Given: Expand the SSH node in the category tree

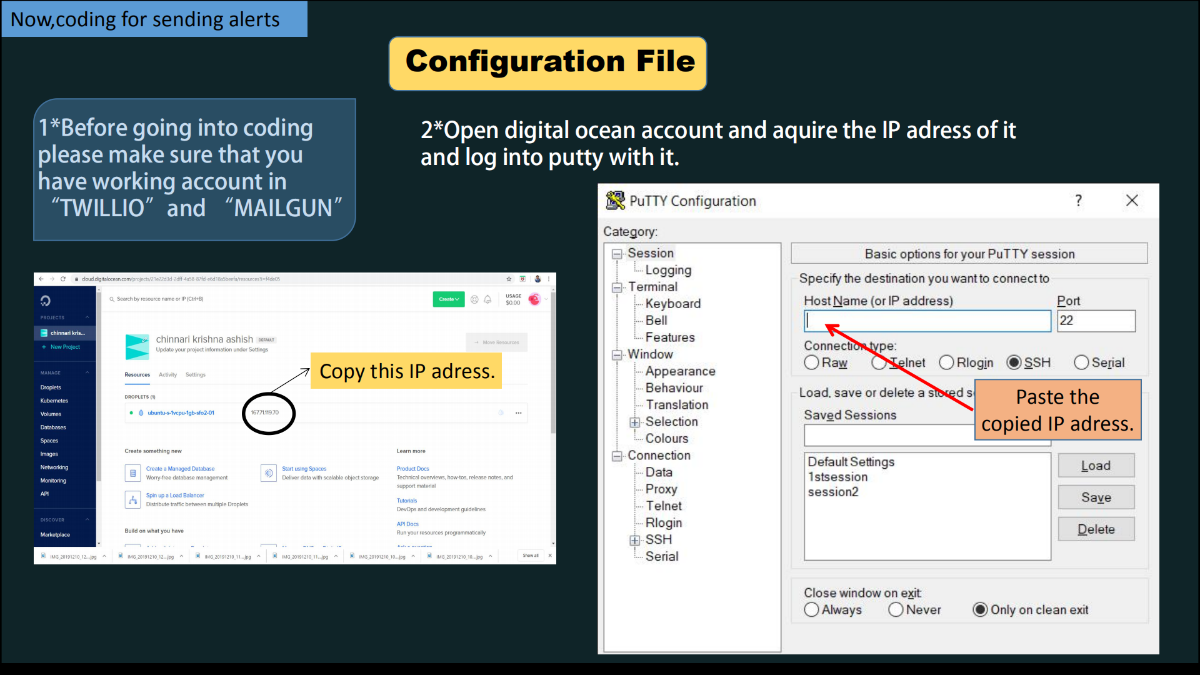Looking at the screenshot, I should [635, 540].
